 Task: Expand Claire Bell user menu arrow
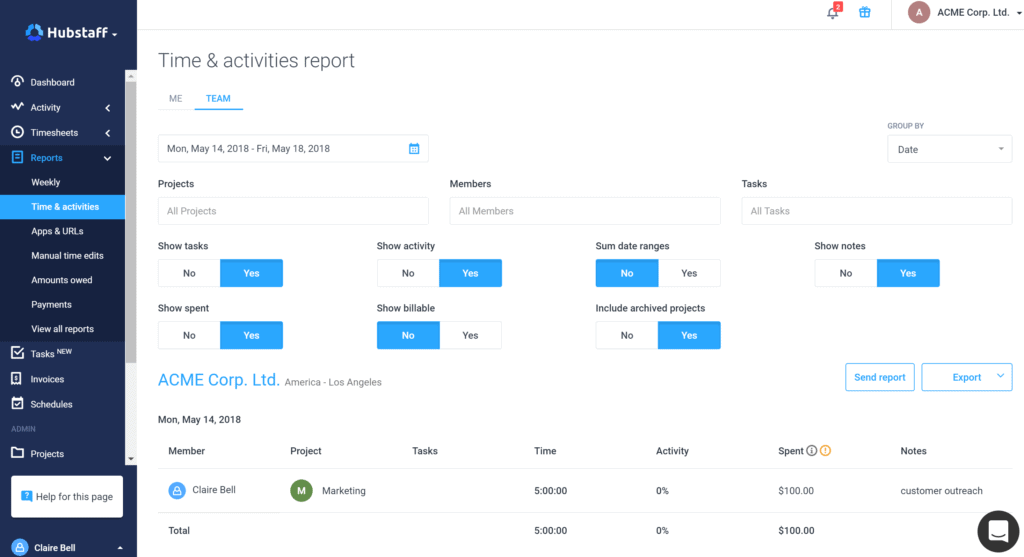point(120,548)
